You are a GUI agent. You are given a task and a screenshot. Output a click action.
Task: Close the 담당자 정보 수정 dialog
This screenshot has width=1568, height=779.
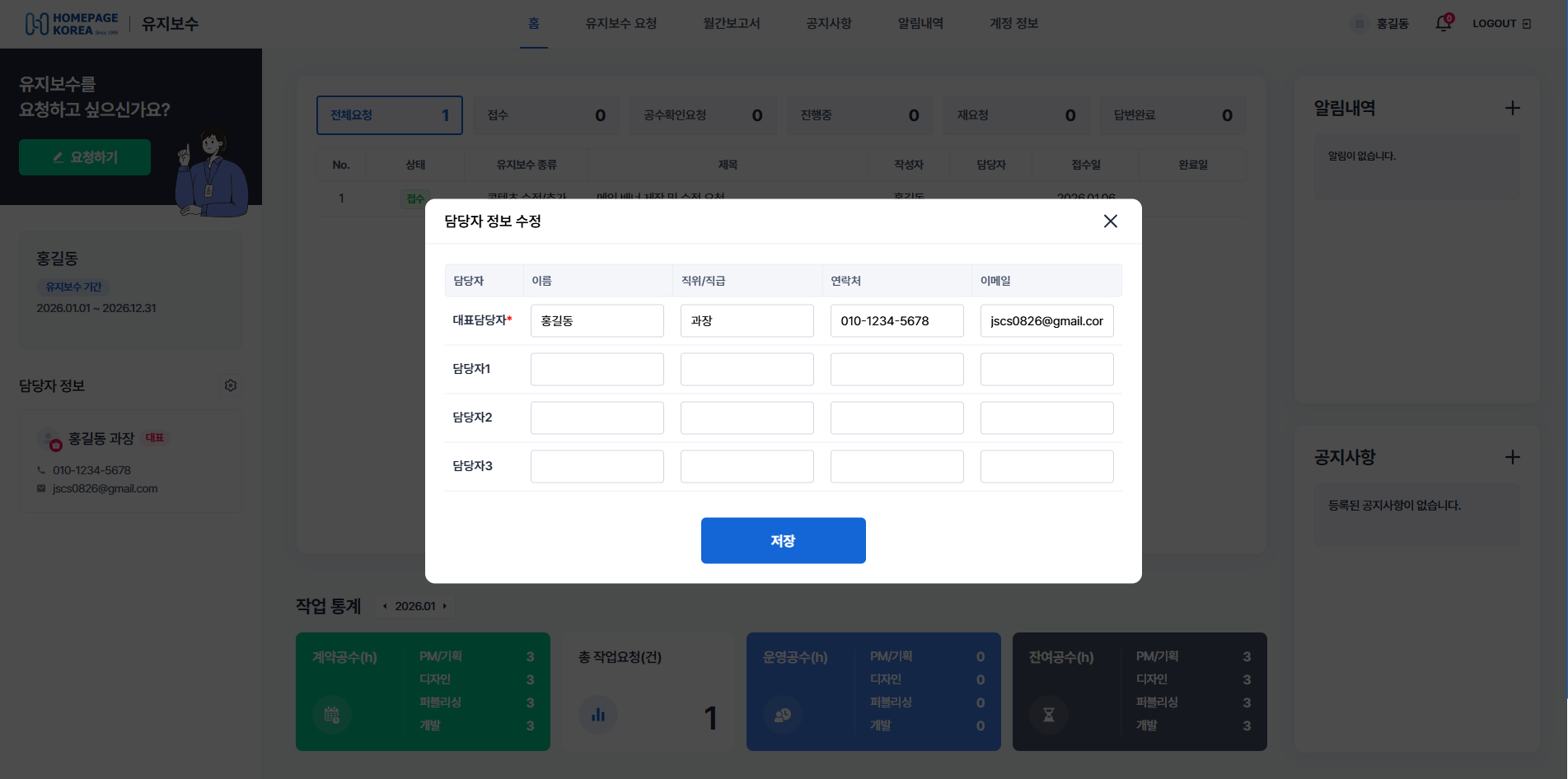(x=1110, y=221)
